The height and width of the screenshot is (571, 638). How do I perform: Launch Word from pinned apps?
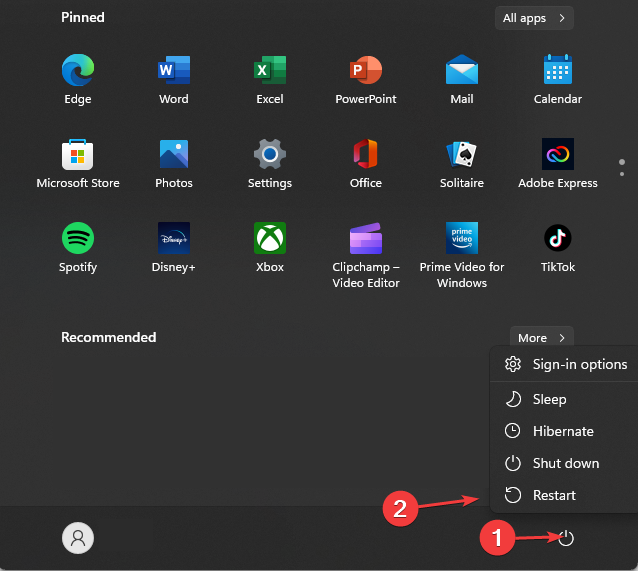tap(174, 79)
